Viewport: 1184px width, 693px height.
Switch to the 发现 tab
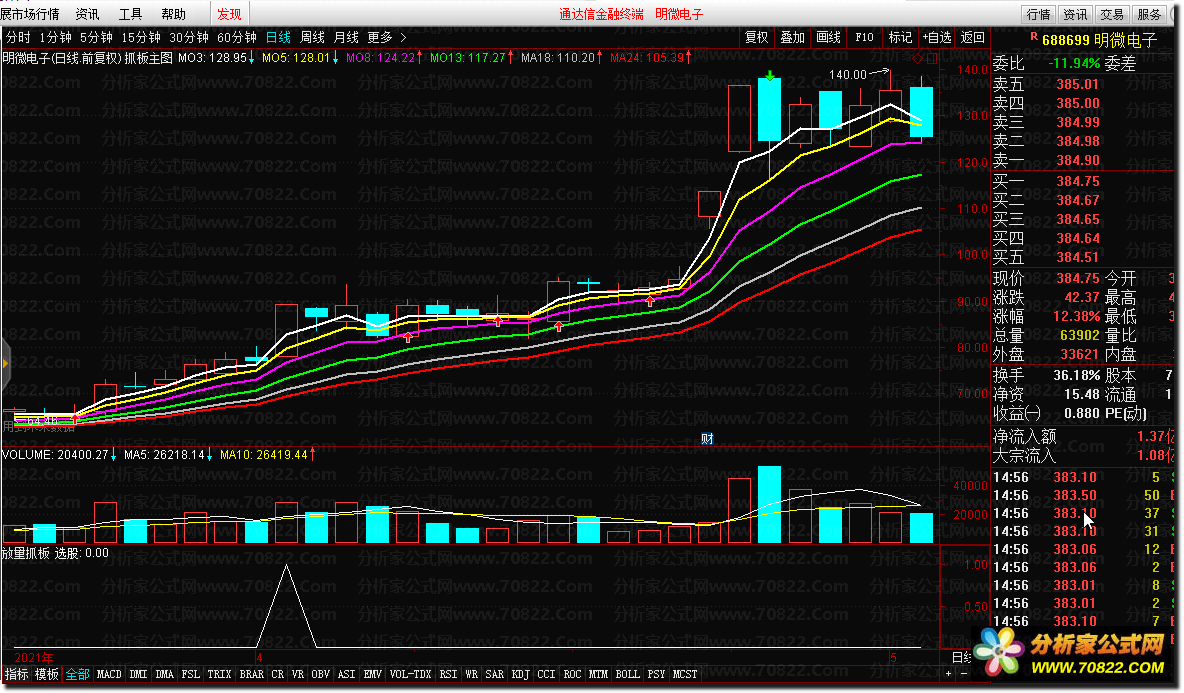[x=229, y=14]
